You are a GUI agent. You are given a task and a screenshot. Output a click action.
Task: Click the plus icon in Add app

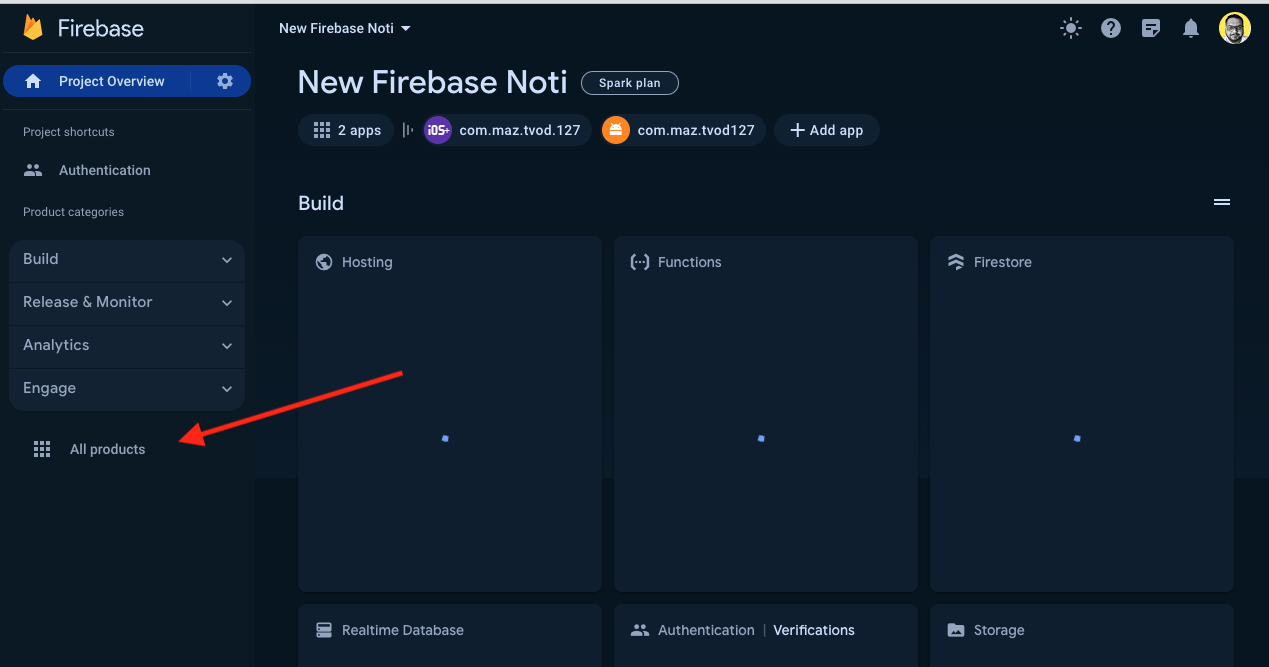[797, 130]
